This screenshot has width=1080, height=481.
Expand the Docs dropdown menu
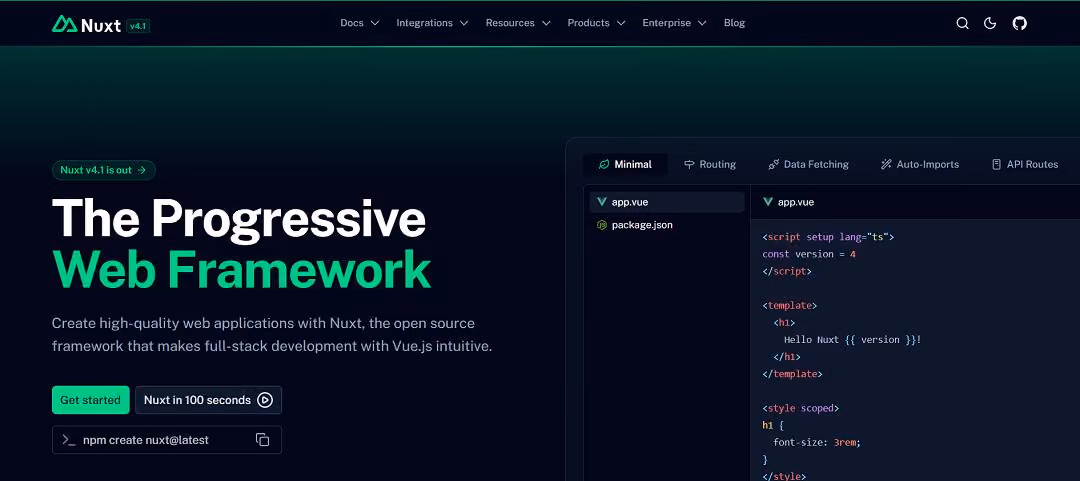click(360, 23)
